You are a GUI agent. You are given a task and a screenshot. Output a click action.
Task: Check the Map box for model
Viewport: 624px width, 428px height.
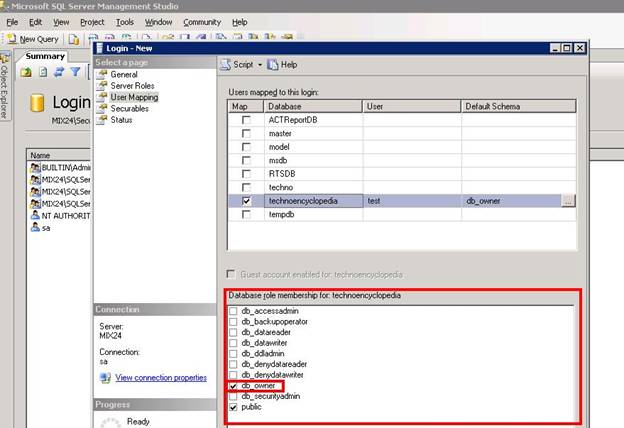tap(246, 147)
